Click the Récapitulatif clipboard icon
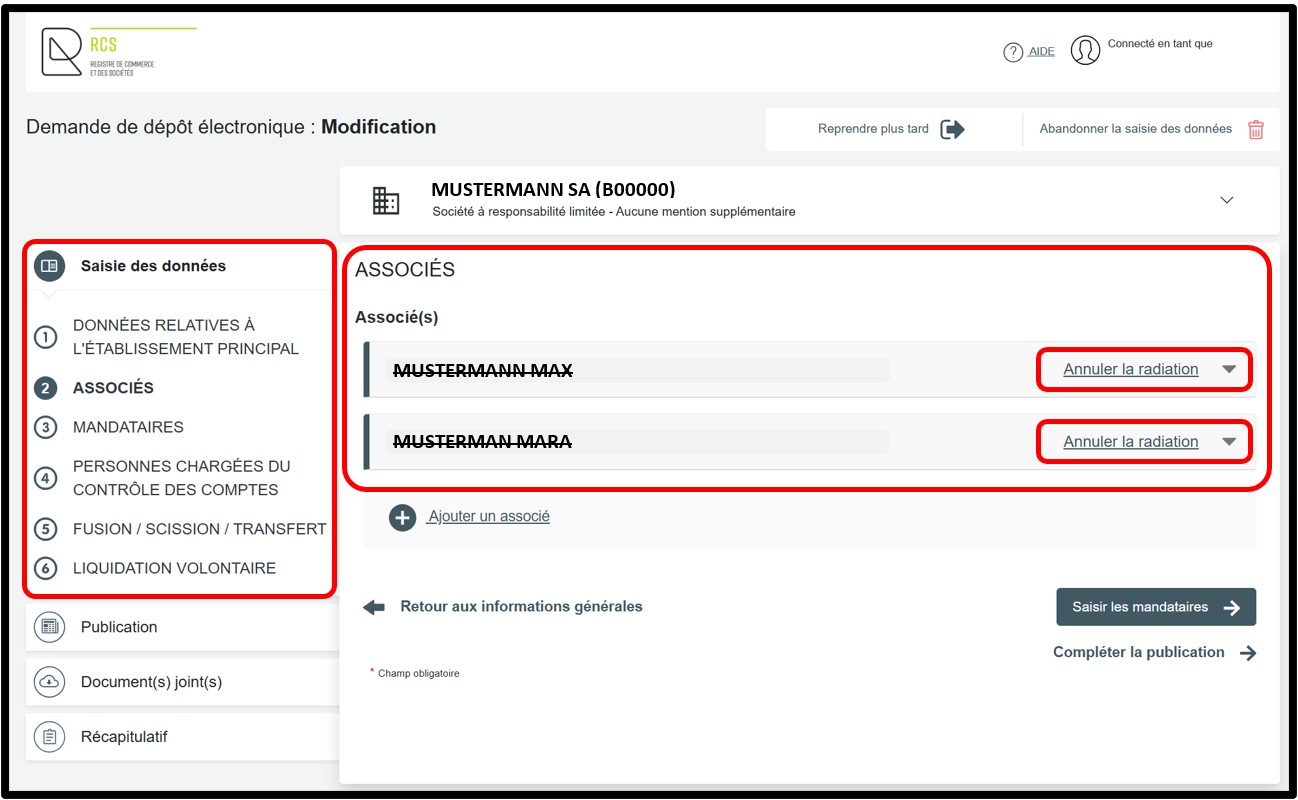The image size is (1298, 800). click(x=48, y=737)
